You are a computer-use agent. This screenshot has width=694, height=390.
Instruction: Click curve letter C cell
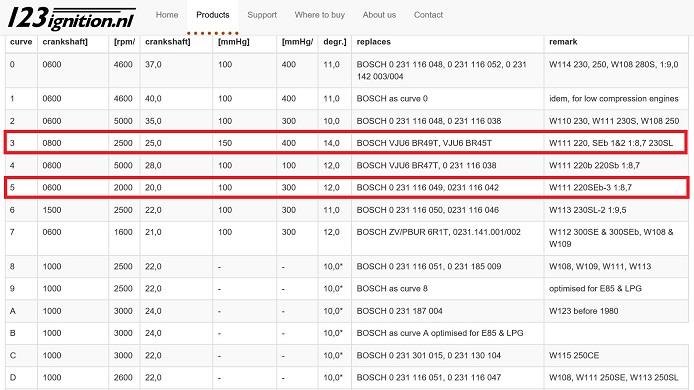pos(12,355)
